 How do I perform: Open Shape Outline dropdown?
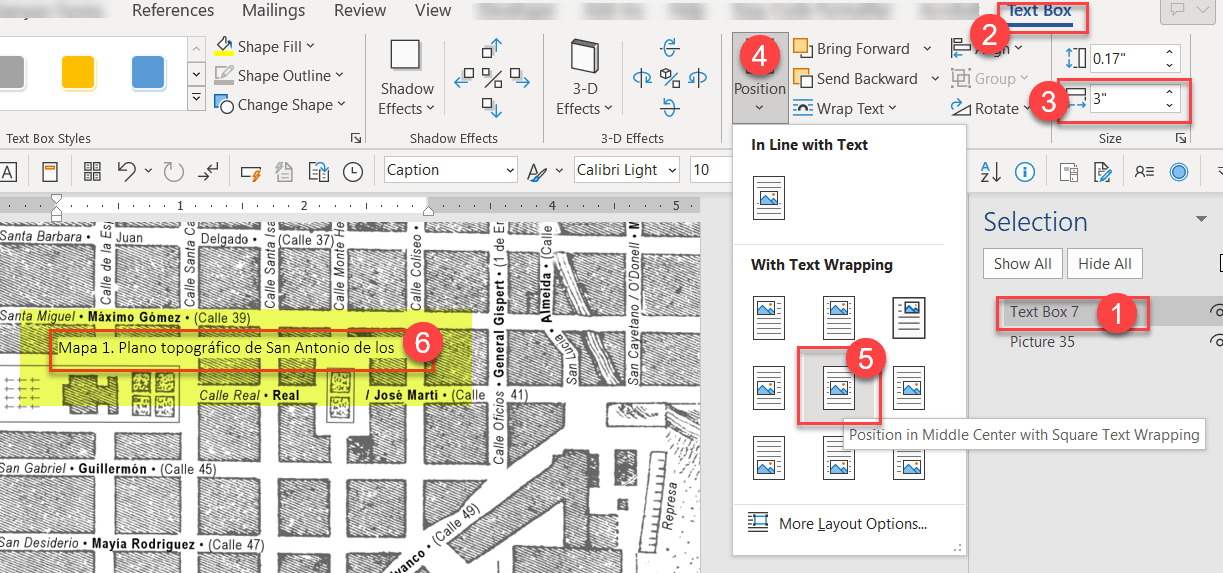coord(339,75)
